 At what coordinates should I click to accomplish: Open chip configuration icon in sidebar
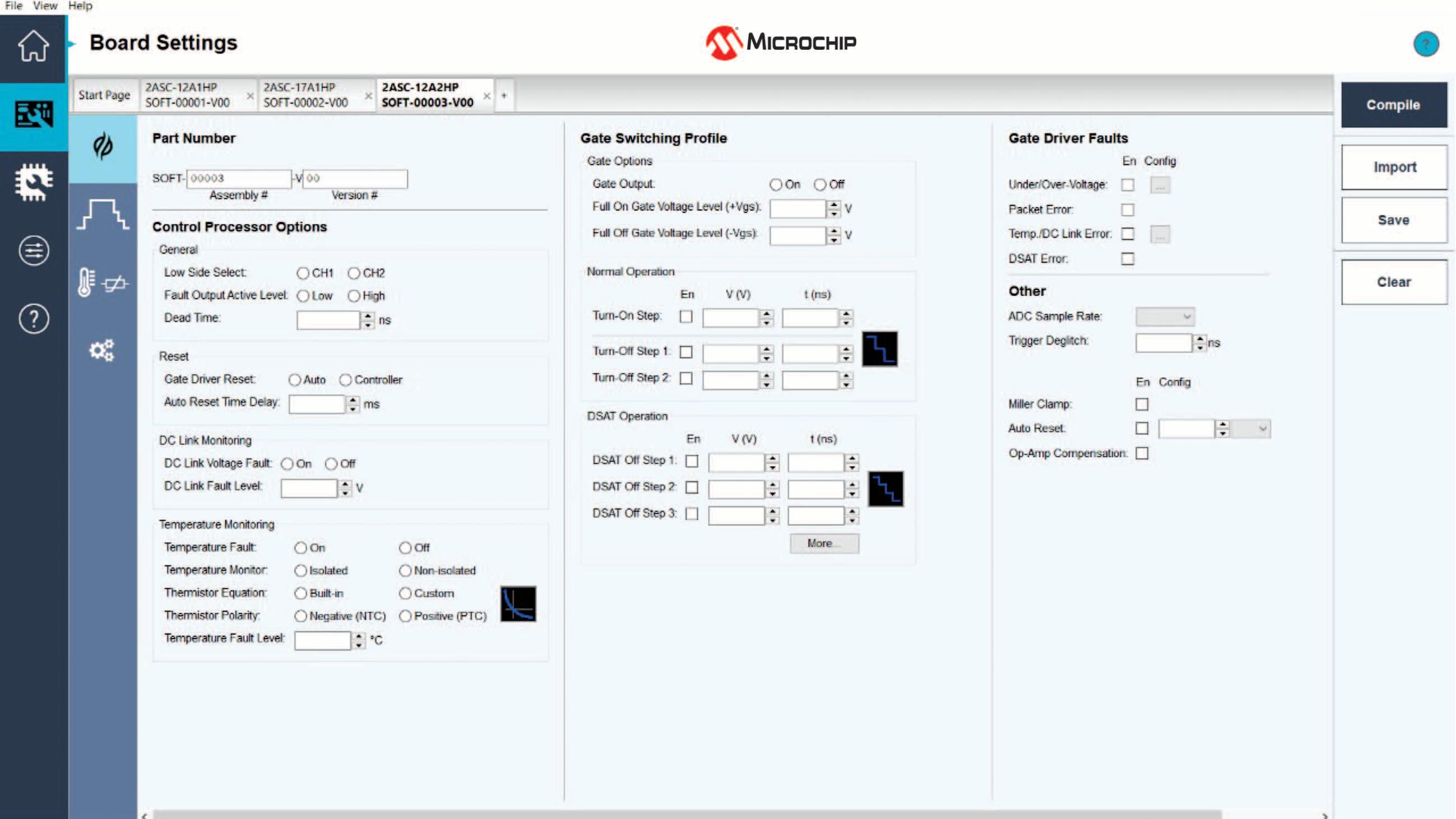[34, 182]
